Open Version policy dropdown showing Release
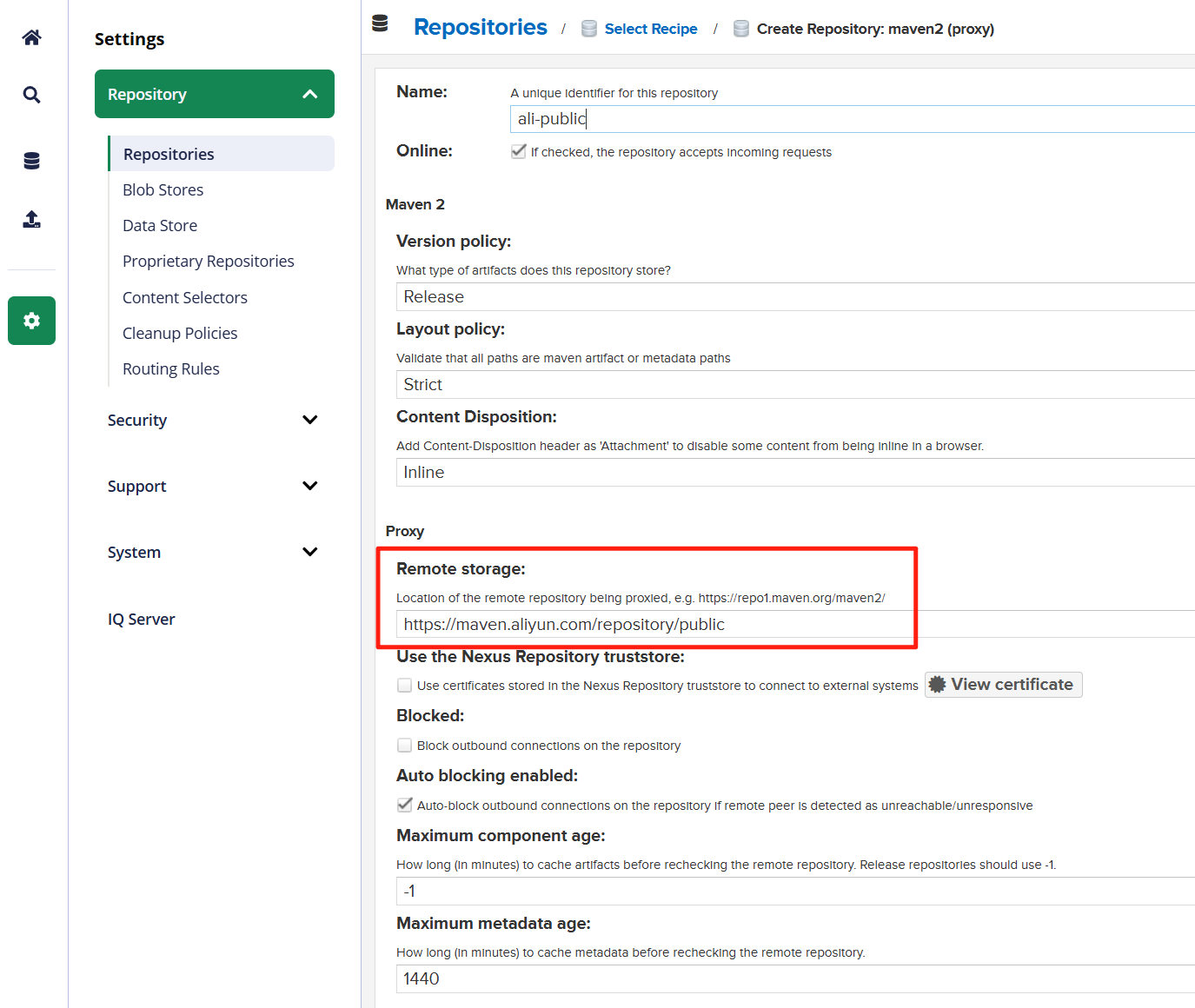The image size is (1195, 1008). 795,296
